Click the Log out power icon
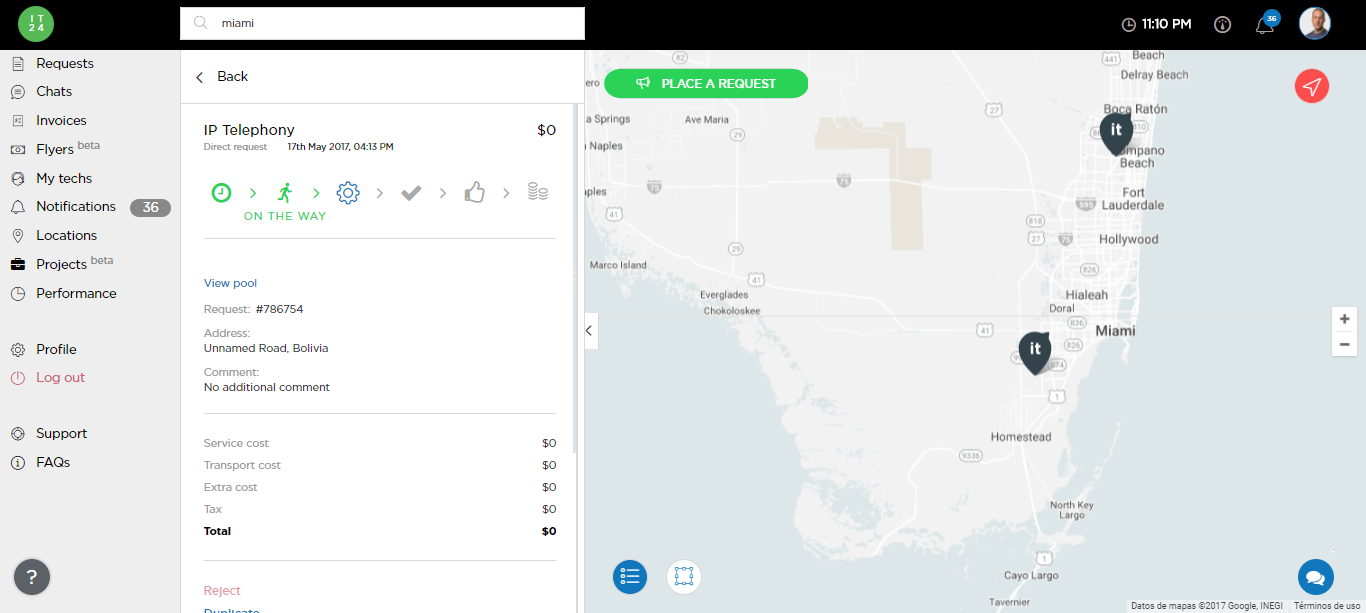This screenshot has height=613, width=1366. pyautogui.click(x=17, y=378)
